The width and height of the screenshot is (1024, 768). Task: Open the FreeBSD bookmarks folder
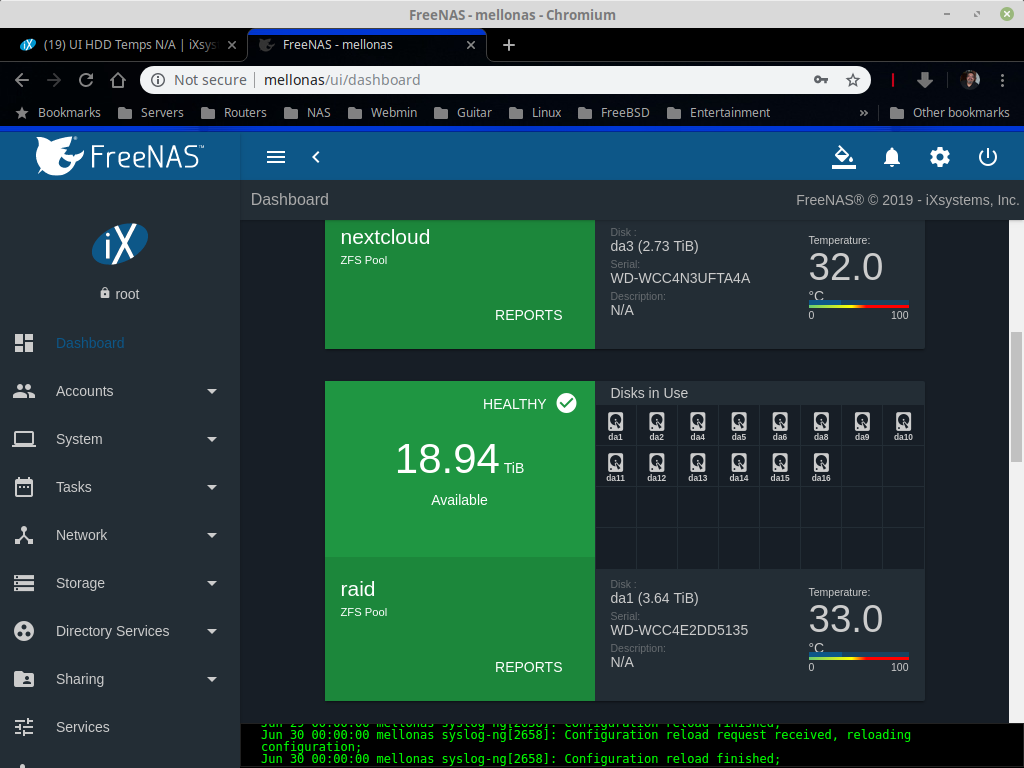click(614, 113)
